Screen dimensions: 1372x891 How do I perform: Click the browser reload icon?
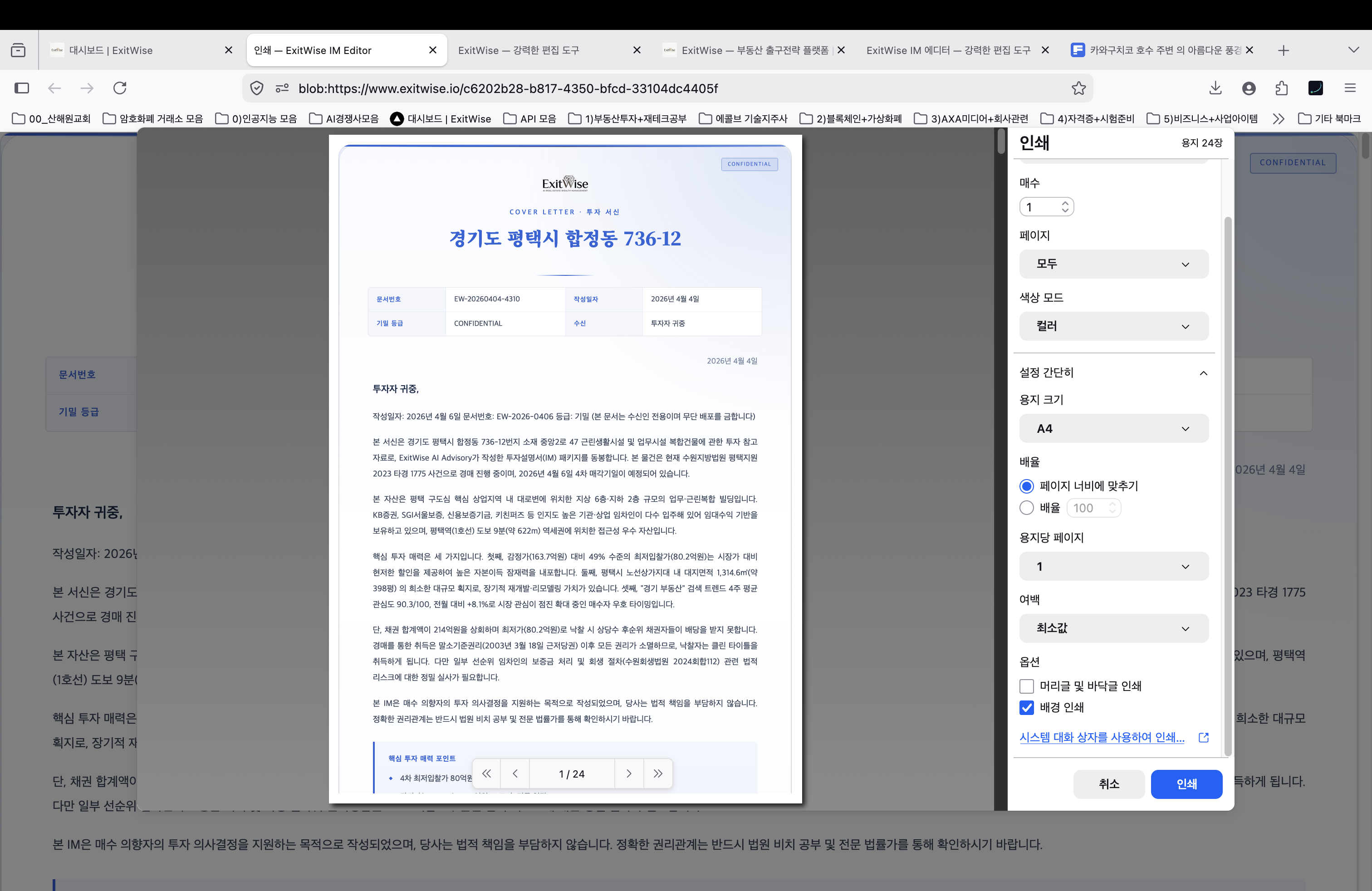coord(120,88)
